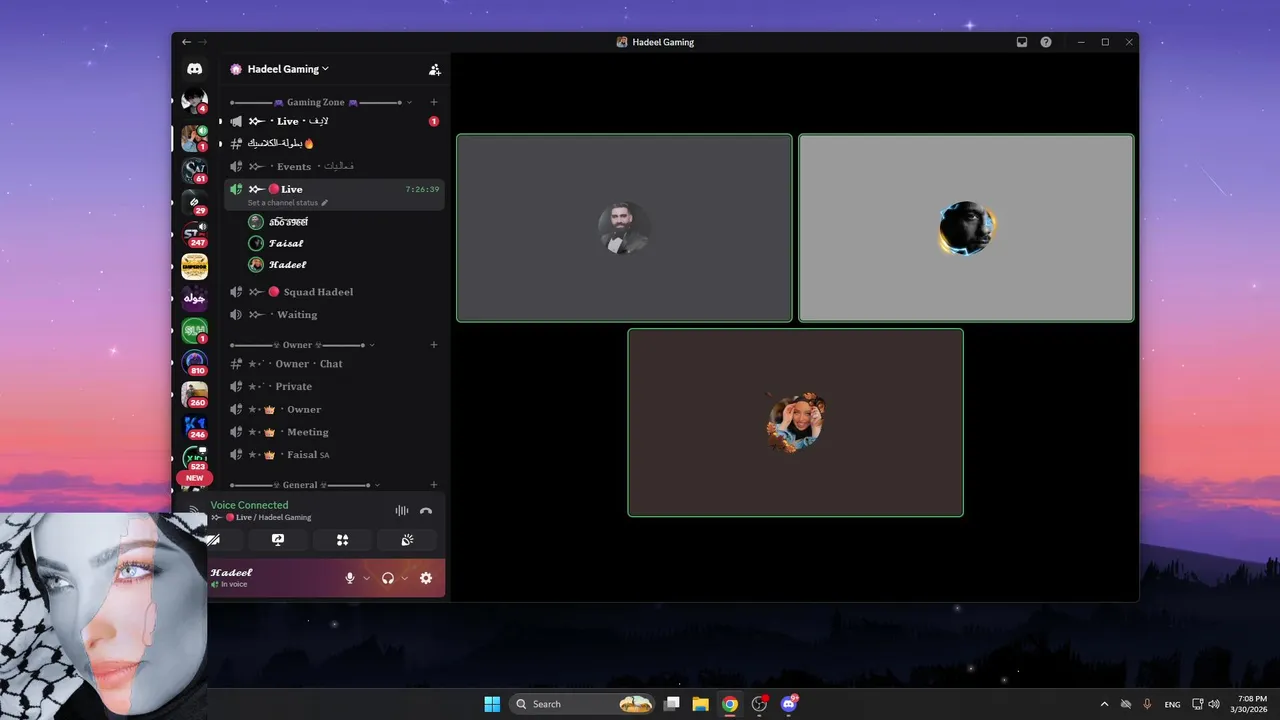Open microphone input options chevron
Screen dimensions: 1280x720
(366, 578)
